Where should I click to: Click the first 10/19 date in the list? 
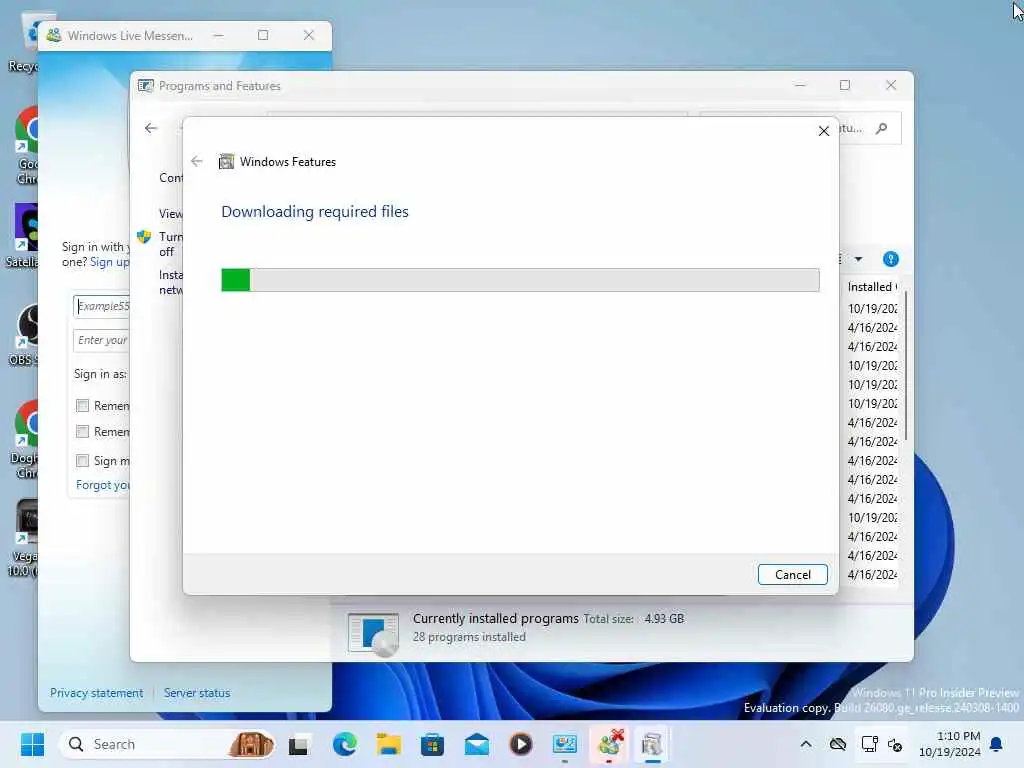click(x=872, y=308)
